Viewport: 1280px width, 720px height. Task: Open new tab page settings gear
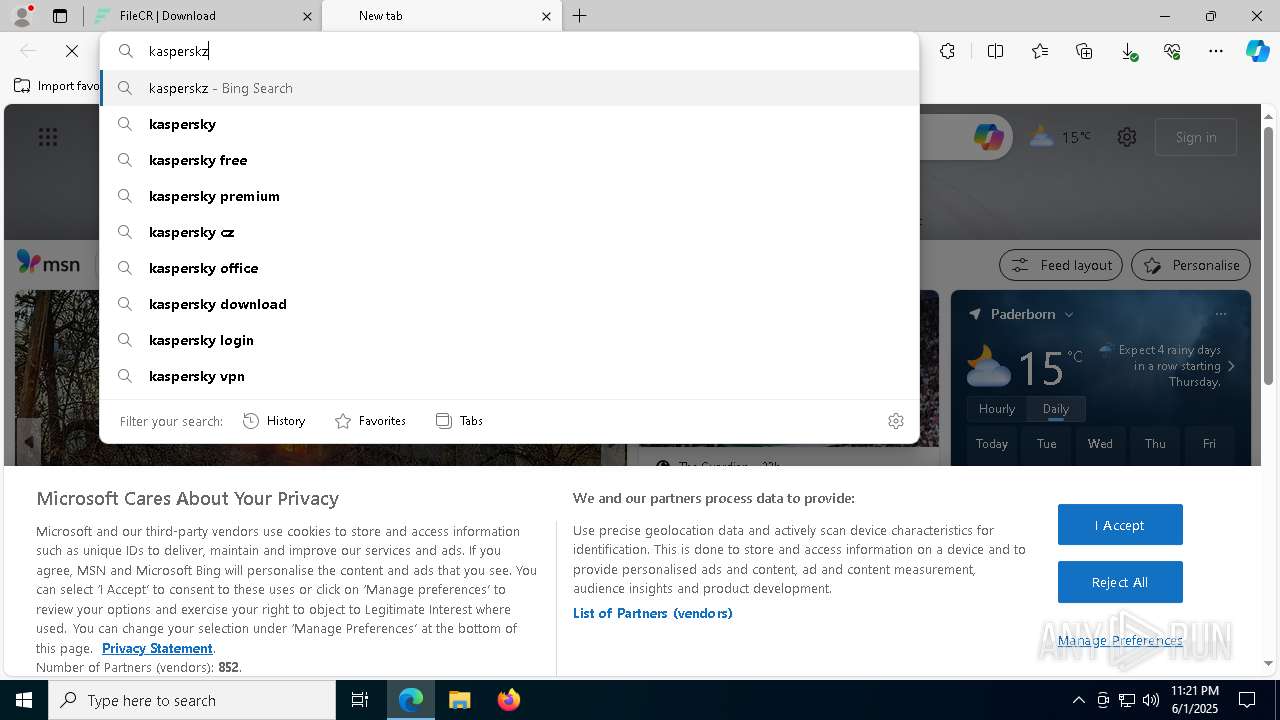1127,137
